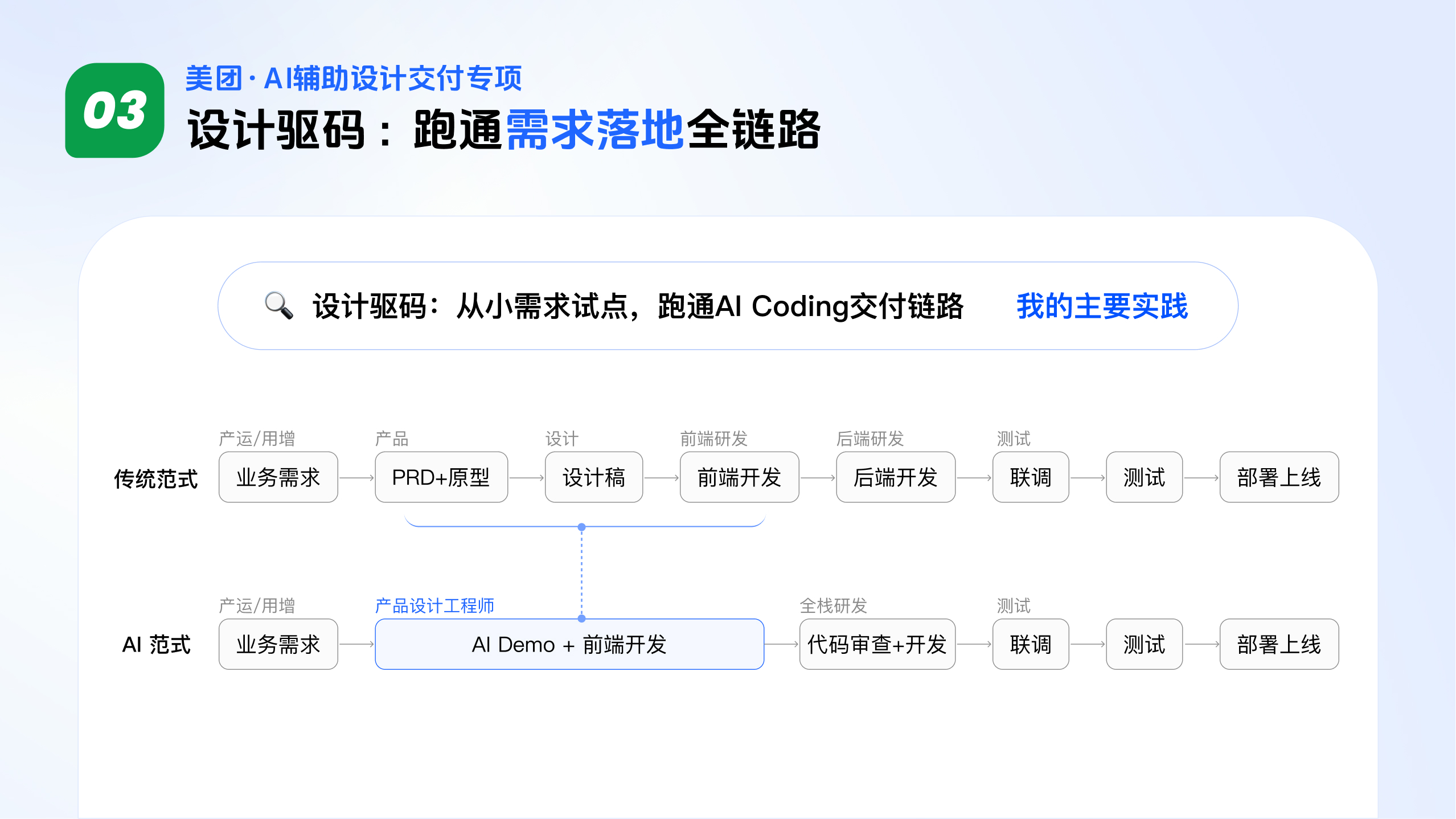Click the blue 产品设计工程师 role label

[434, 605]
